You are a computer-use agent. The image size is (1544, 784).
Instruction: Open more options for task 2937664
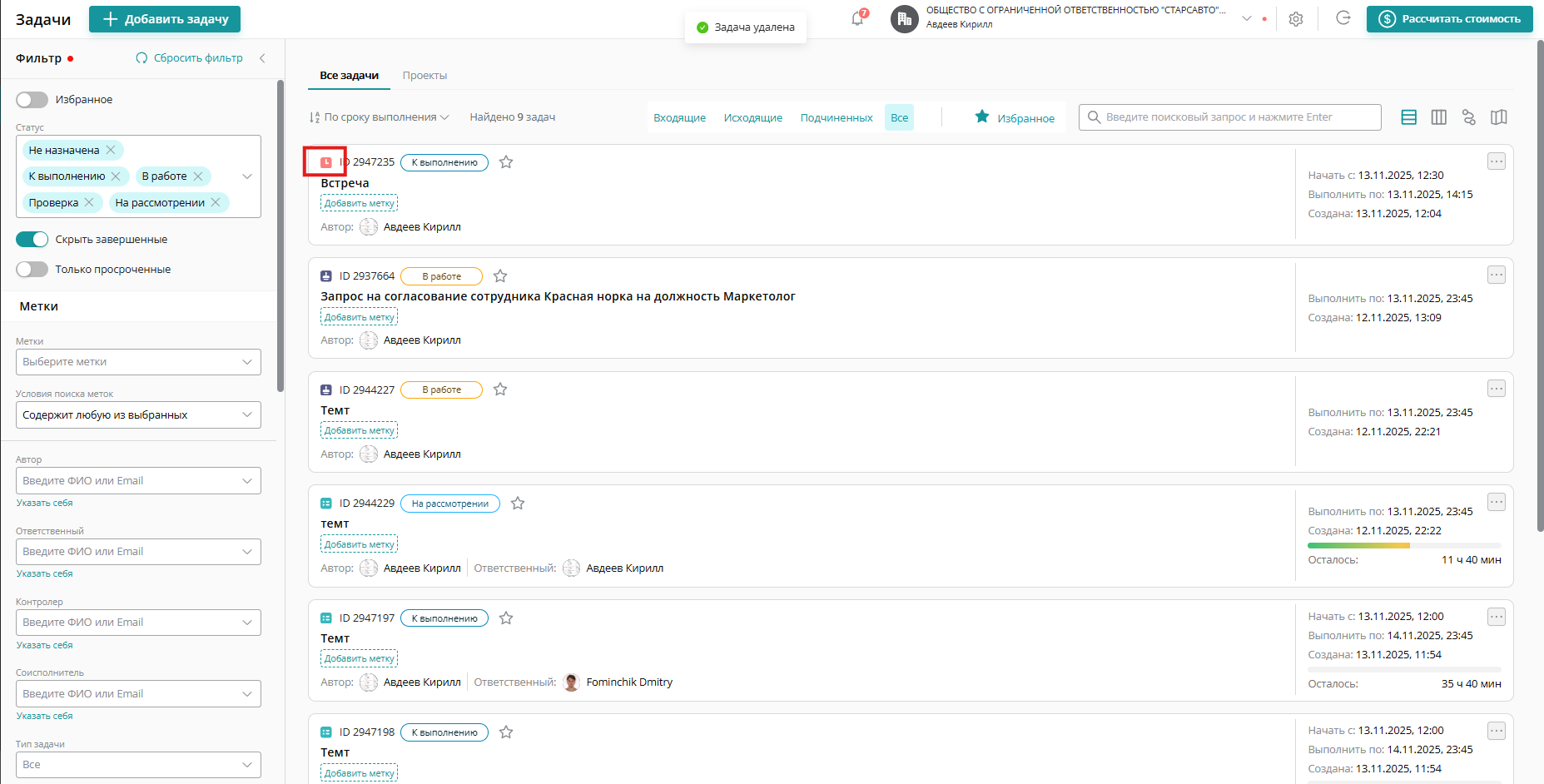click(1497, 275)
